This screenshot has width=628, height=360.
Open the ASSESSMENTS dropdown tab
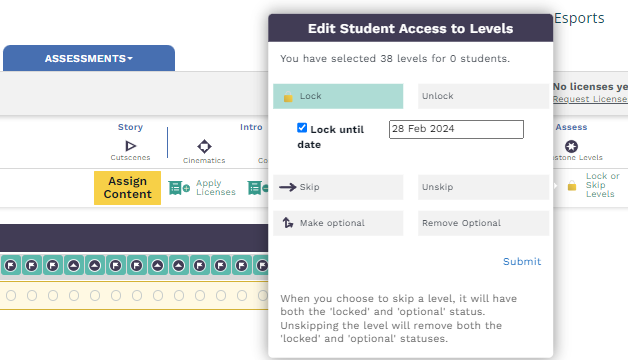click(x=89, y=58)
